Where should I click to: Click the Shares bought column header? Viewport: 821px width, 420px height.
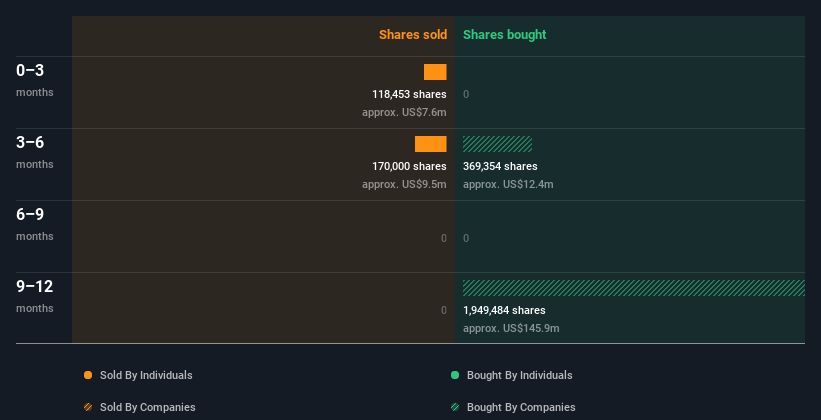(x=504, y=35)
